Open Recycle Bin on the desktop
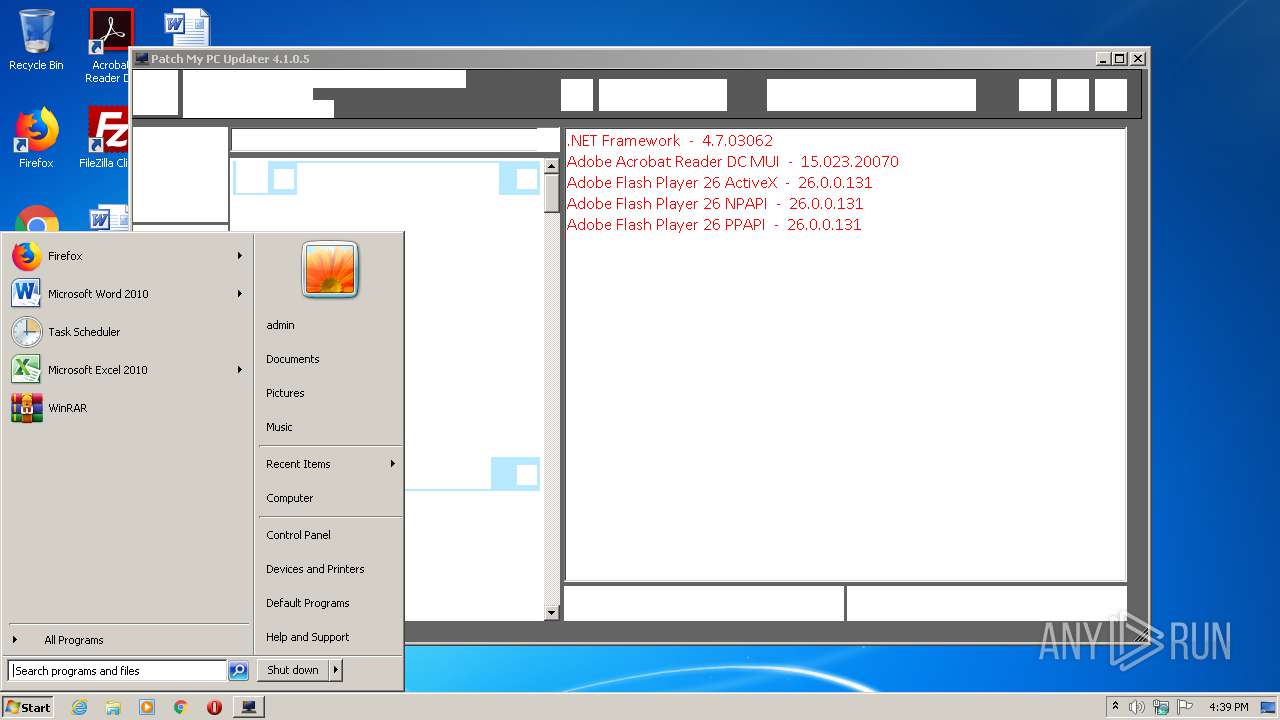The height and width of the screenshot is (720, 1280). [36, 40]
